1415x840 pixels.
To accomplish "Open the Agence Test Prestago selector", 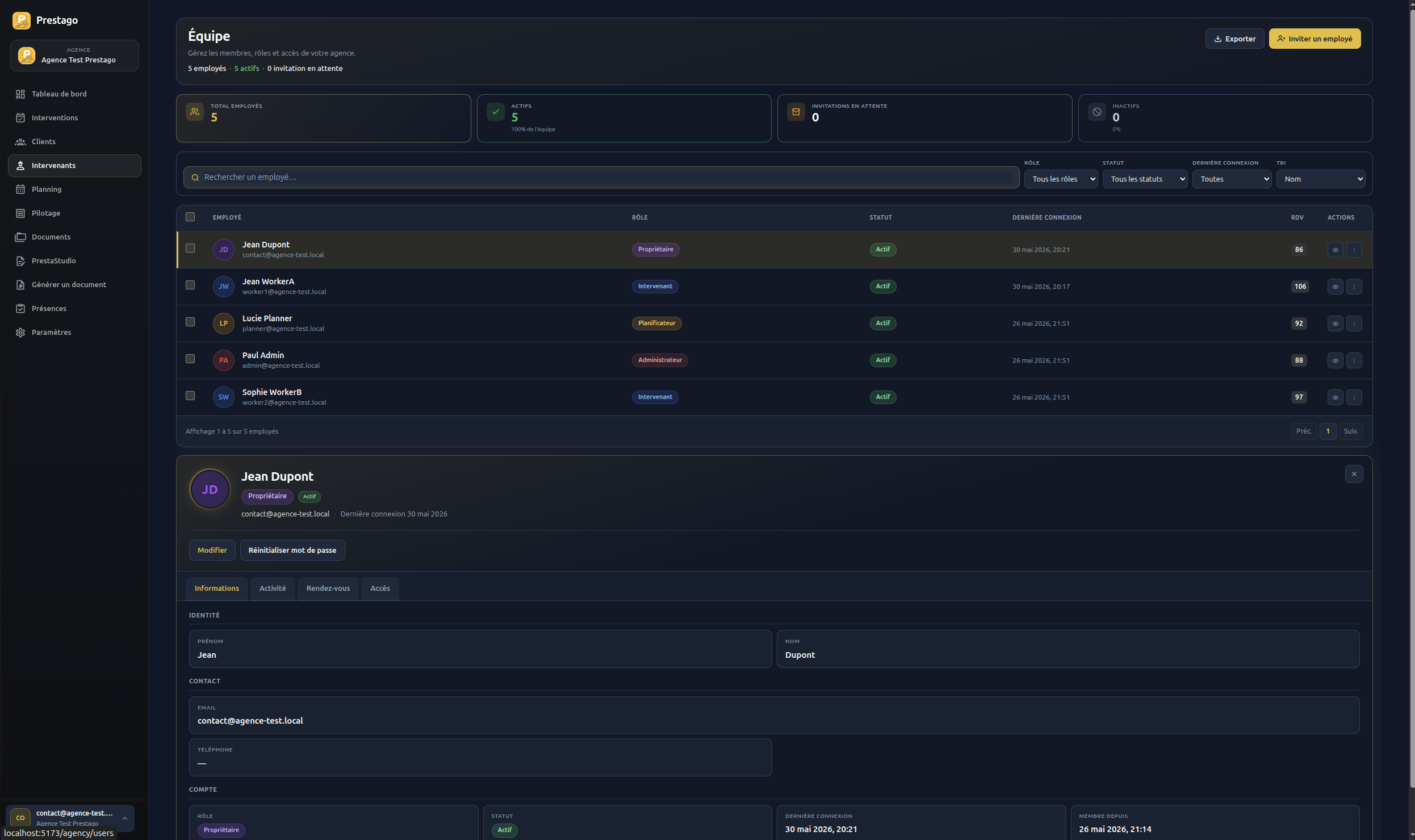I will point(74,56).
